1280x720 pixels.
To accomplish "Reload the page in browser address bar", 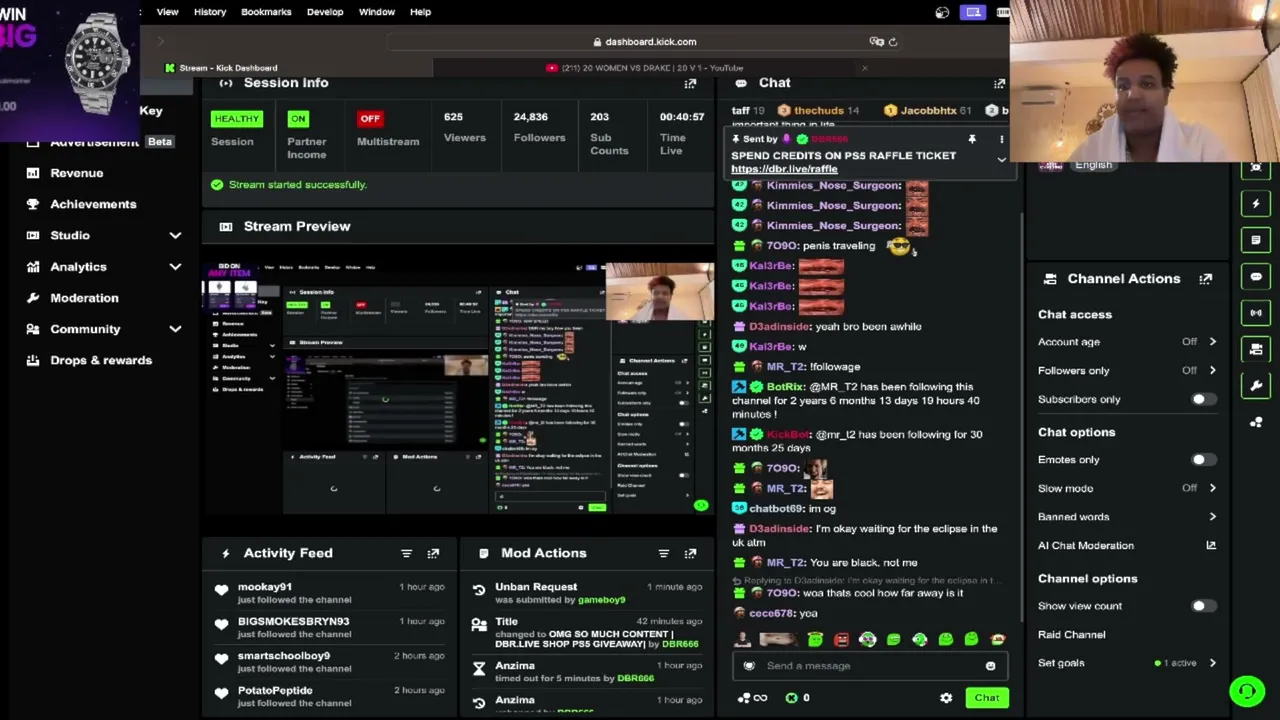I will (x=893, y=42).
